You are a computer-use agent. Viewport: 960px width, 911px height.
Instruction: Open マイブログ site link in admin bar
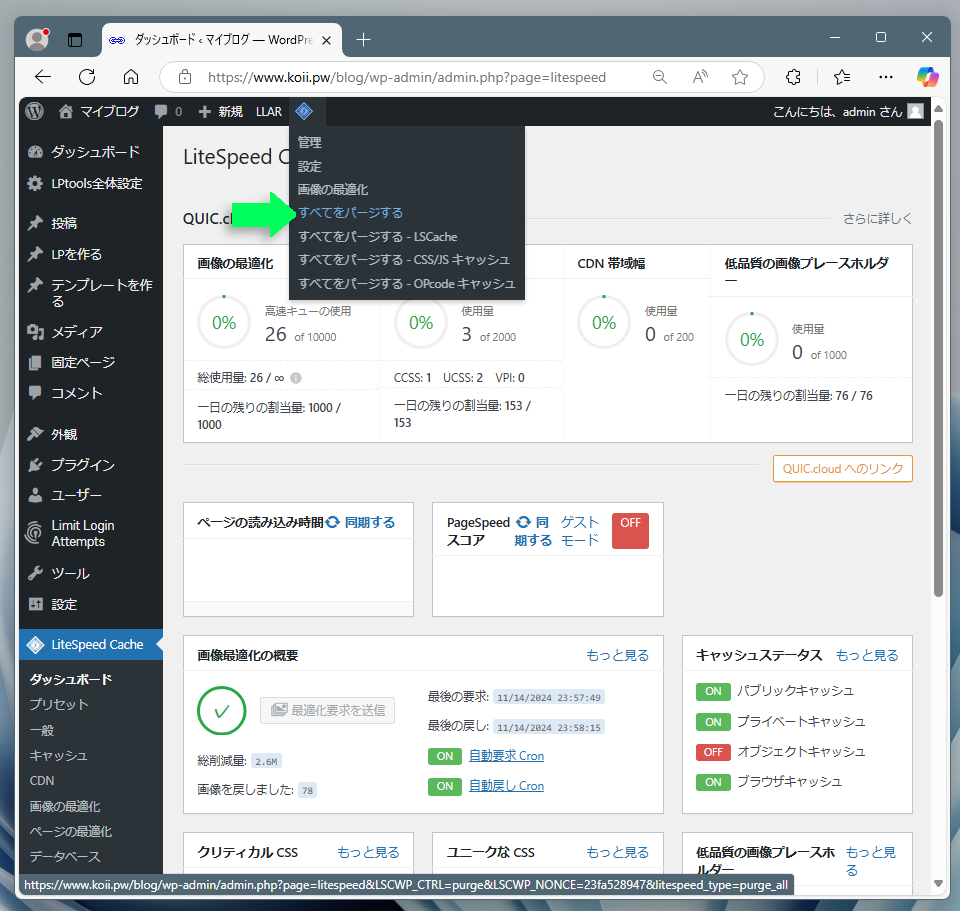tap(99, 111)
